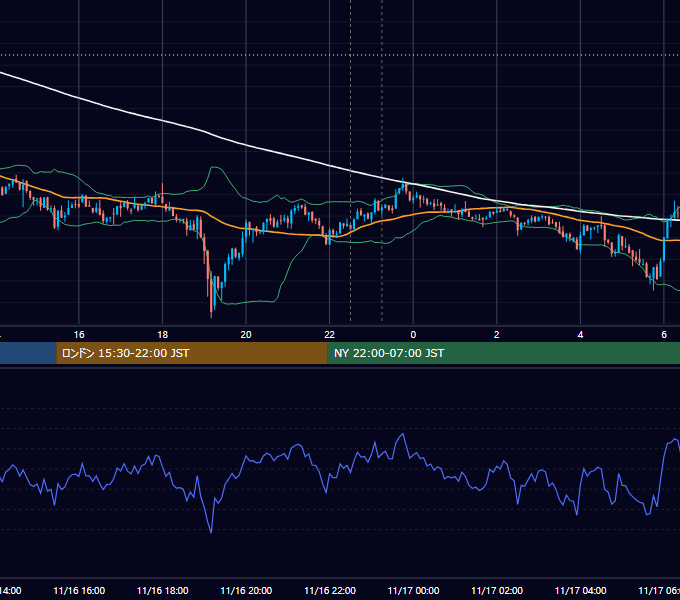The width and height of the screenshot is (680, 600).
Task: Click the ロンドン 15:30-22:00 JST session bar
Action: pos(192,353)
